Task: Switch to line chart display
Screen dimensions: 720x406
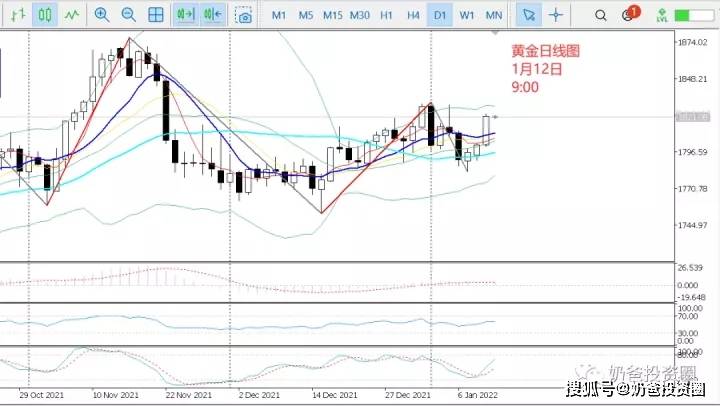Action: coord(71,15)
